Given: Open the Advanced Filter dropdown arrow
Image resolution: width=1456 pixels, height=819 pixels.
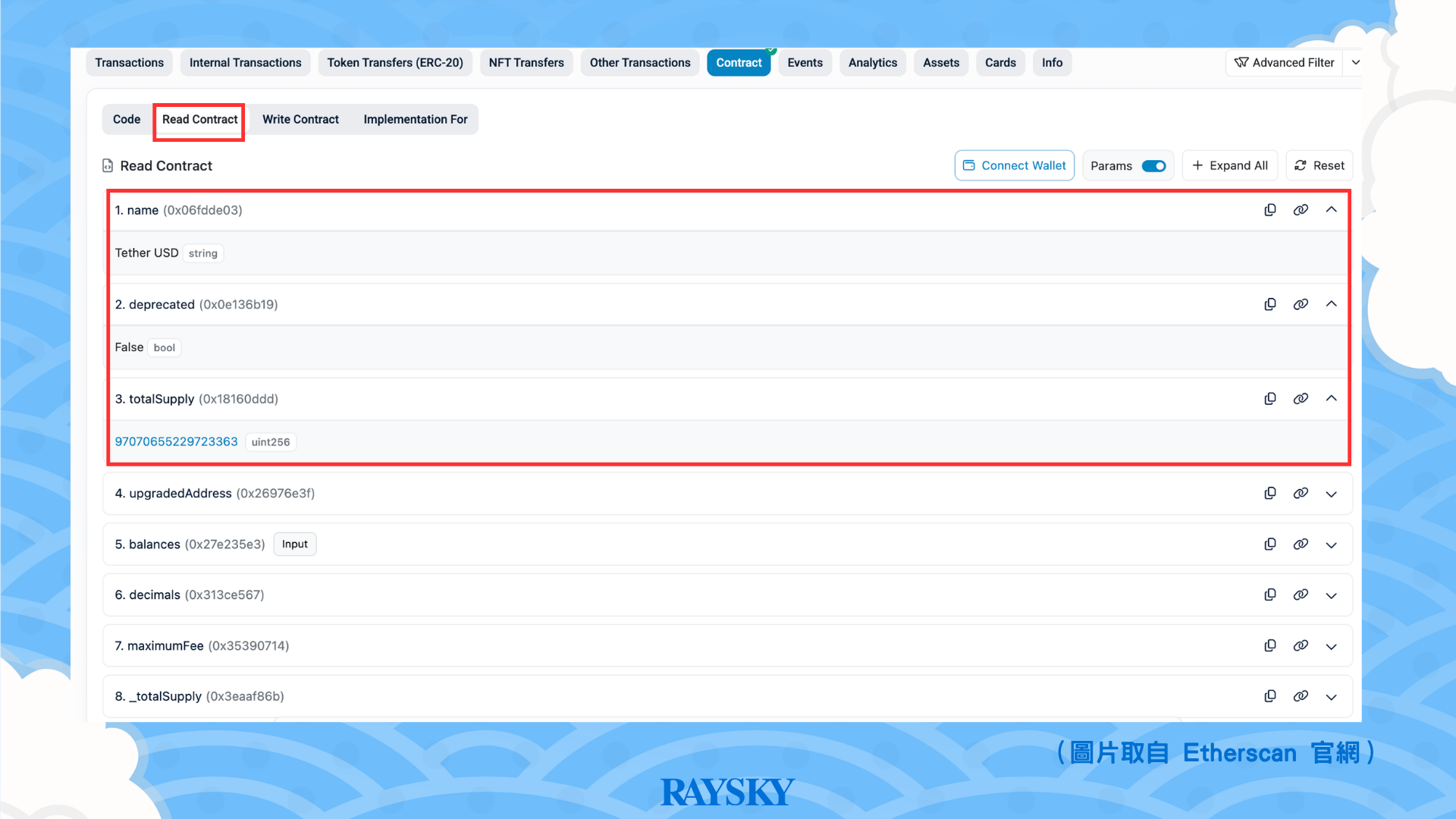Looking at the screenshot, I should coord(1355,63).
